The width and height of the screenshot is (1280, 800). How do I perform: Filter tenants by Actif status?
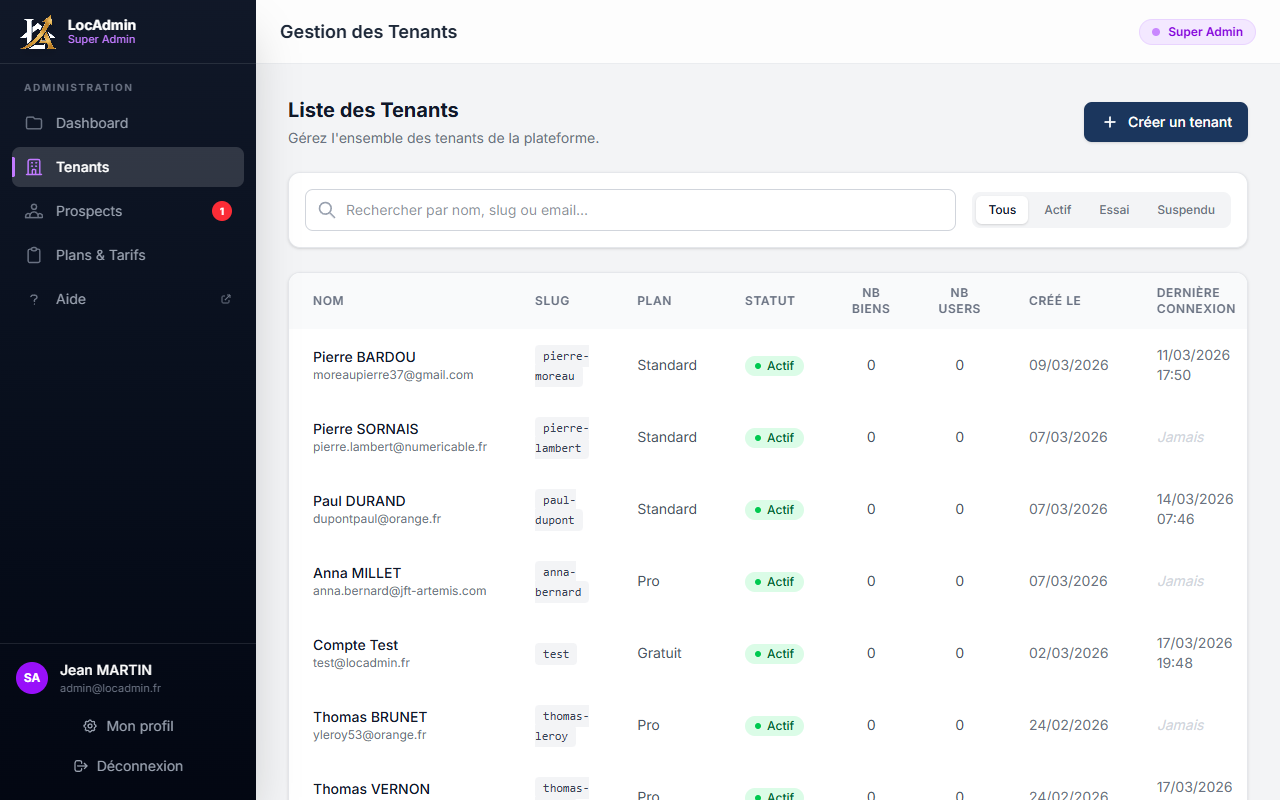pyautogui.click(x=1057, y=210)
